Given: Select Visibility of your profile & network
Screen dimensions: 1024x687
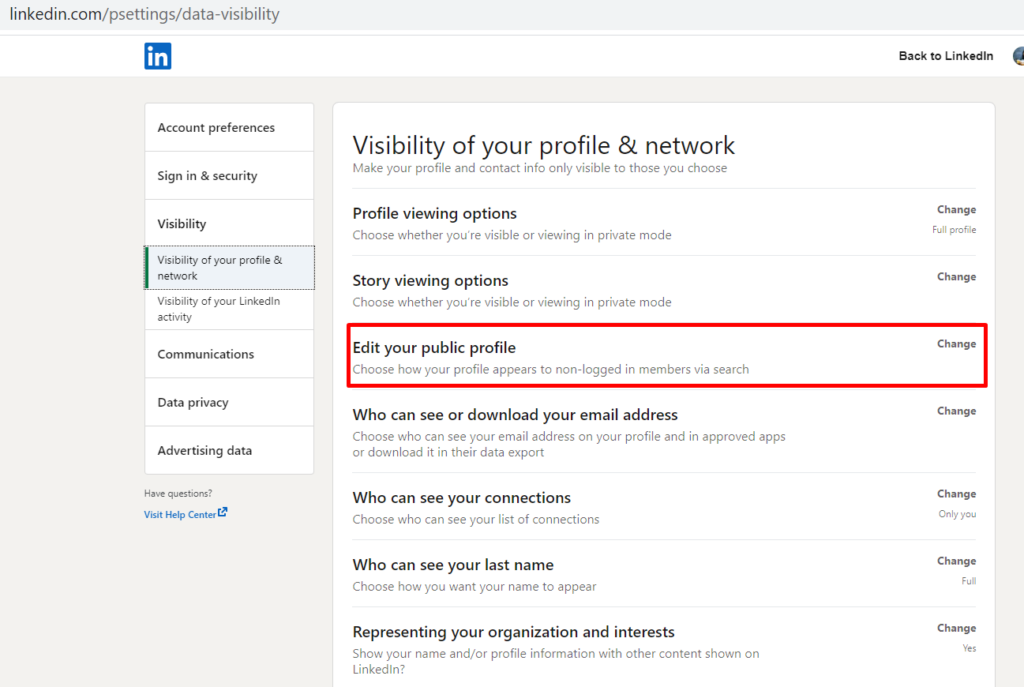Looking at the screenshot, I should (x=229, y=268).
